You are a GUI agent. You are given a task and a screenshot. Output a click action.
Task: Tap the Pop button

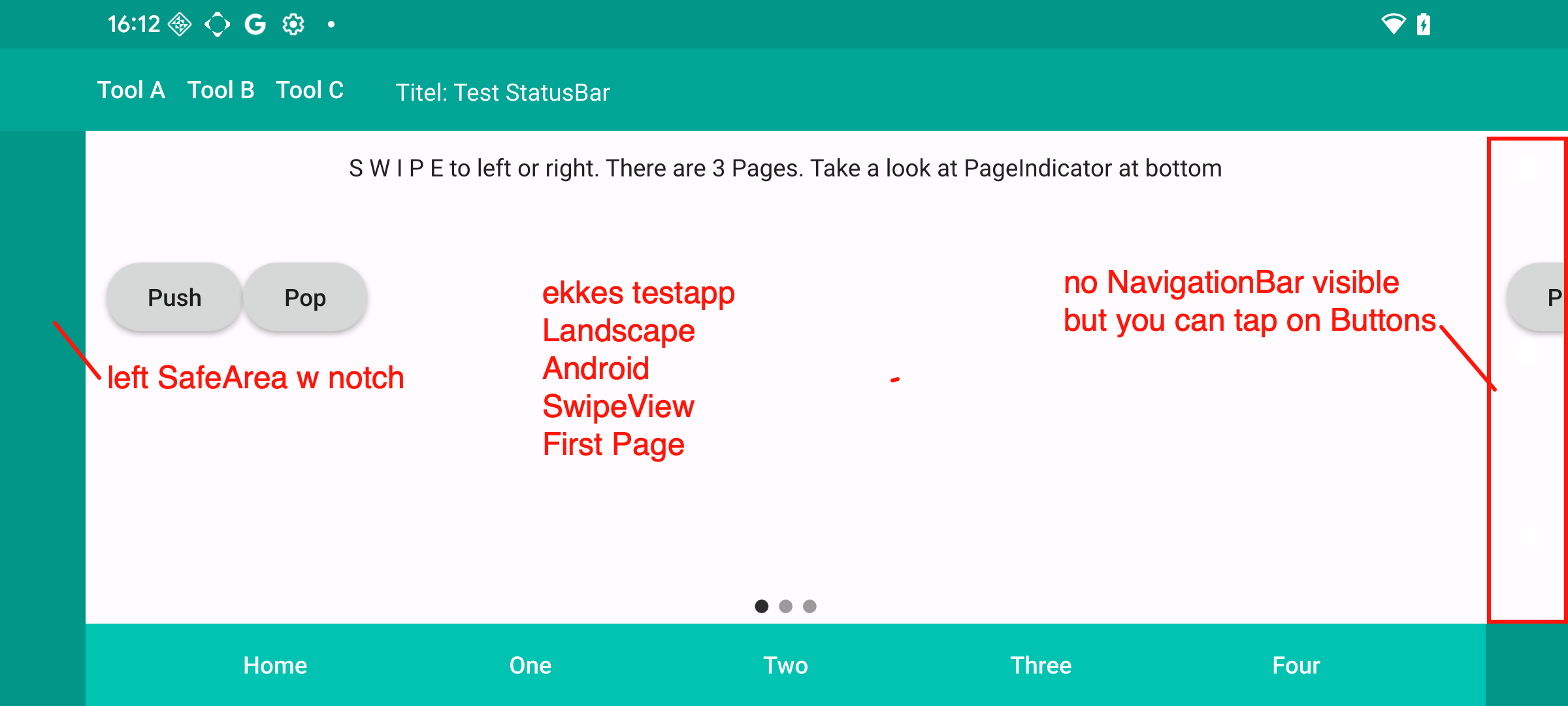pyautogui.click(x=305, y=297)
